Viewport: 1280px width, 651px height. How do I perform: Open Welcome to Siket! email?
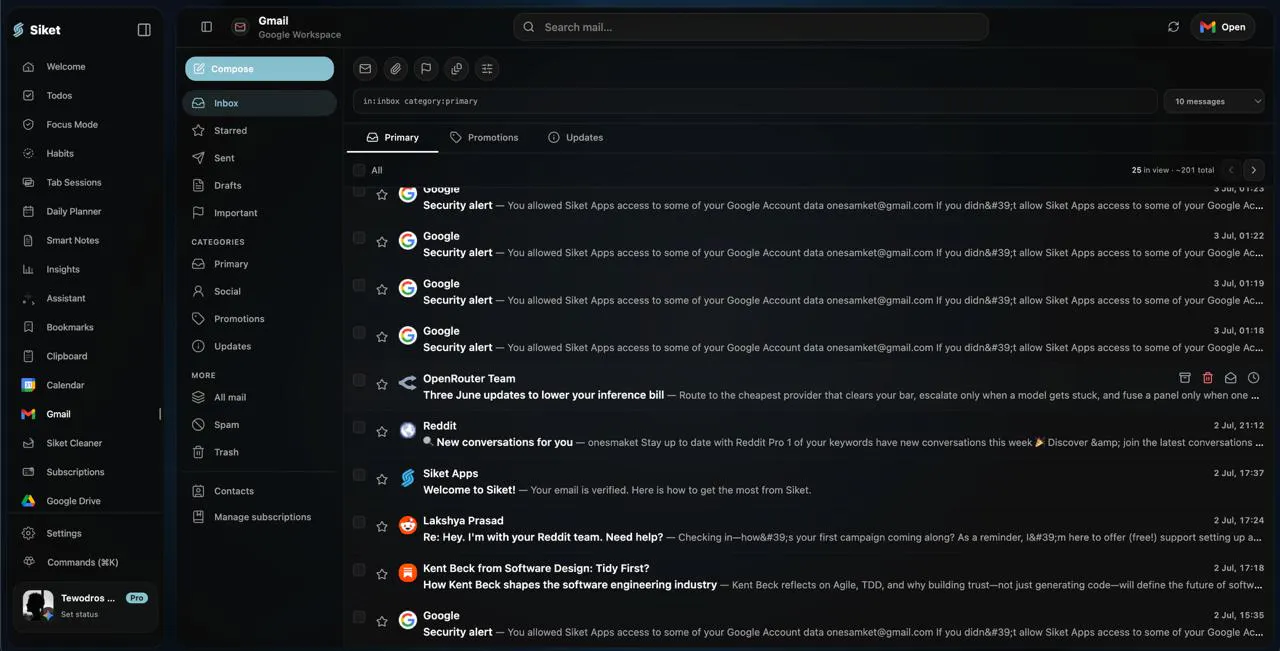click(811, 482)
